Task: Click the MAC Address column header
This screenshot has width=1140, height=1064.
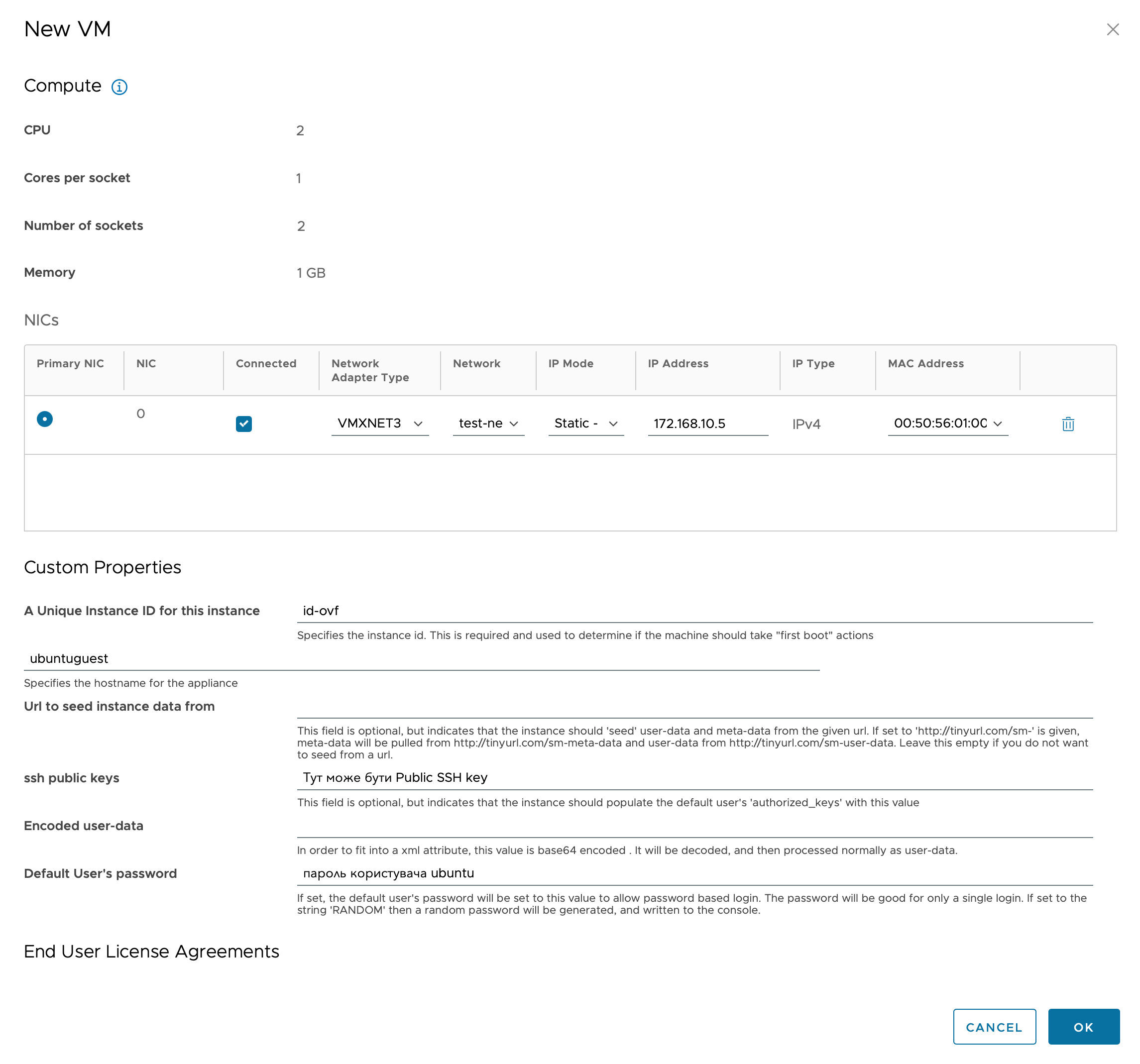Action: pyautogui.click(x=925, y=363)
